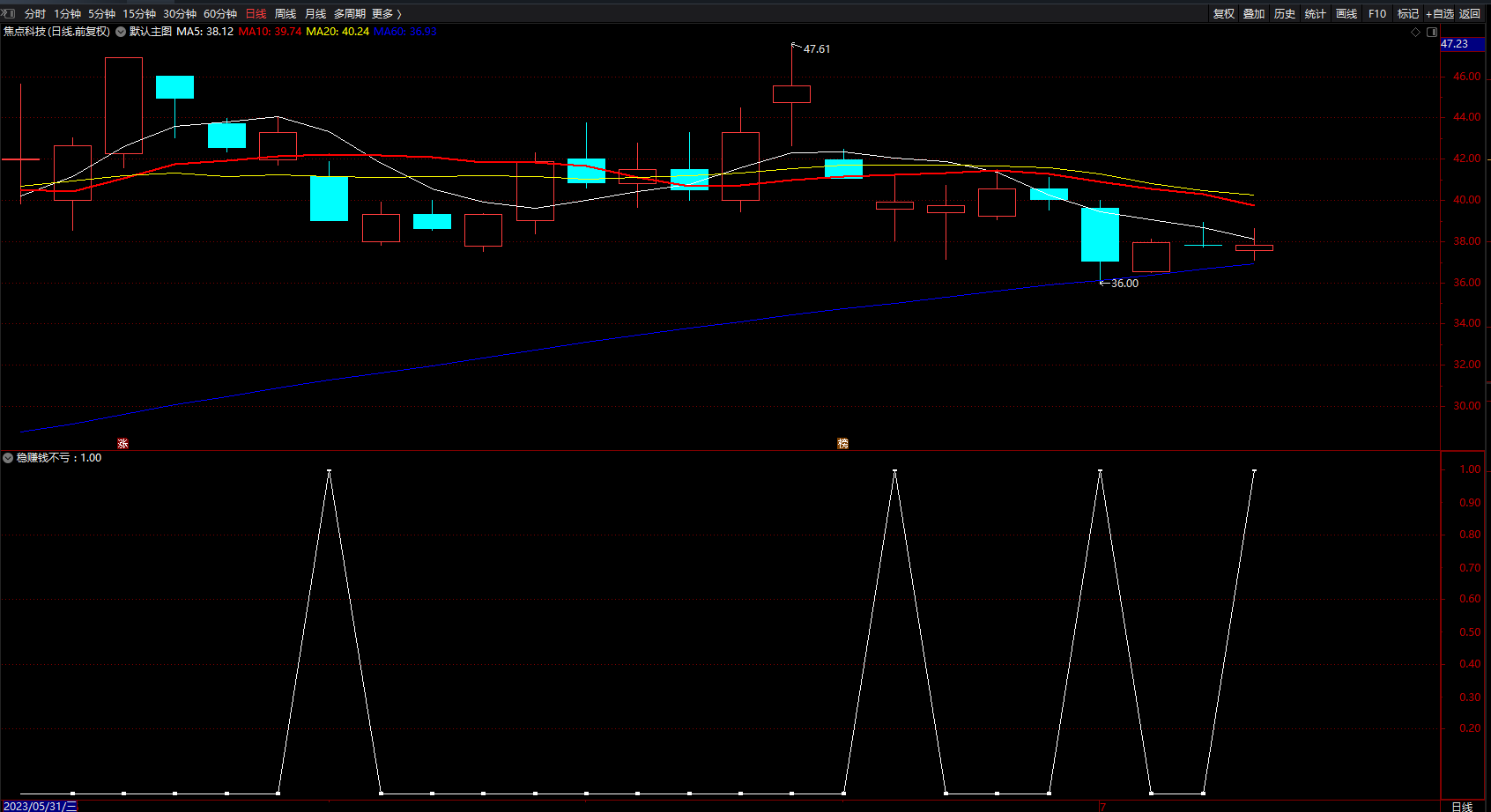Select the 15分钟 period tab
1491x812 pixels.
pyautogui.click(x=139, y=14)
